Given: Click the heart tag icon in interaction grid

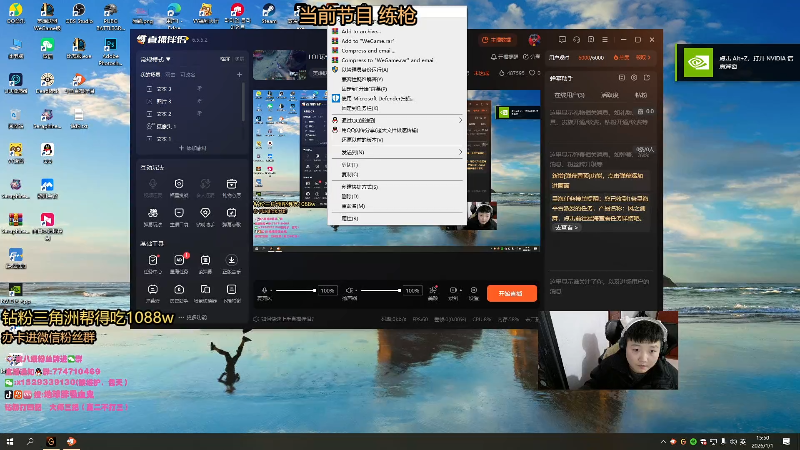Looking at the screenshot, I should coord(205,213).
